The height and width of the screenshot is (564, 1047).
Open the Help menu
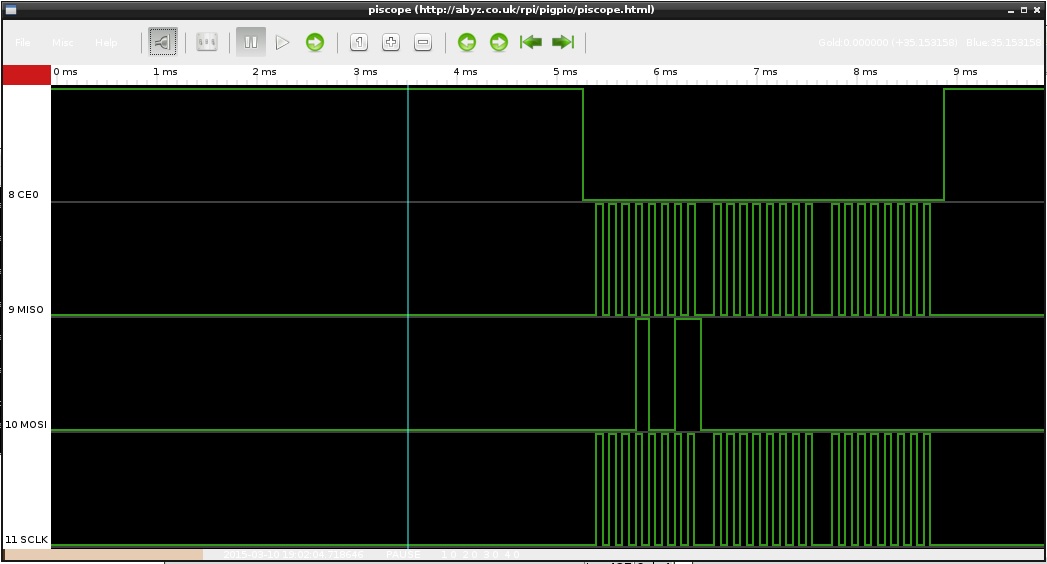pos(106,42)
